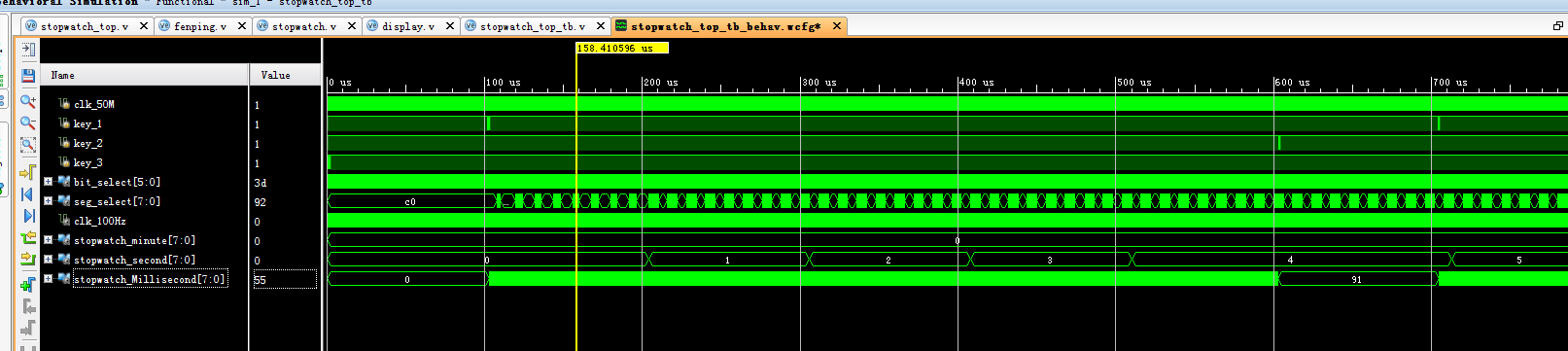Select the bit_select[5:0] signal name
Viewport: 1568px width, 351px height.
point(117,182)
